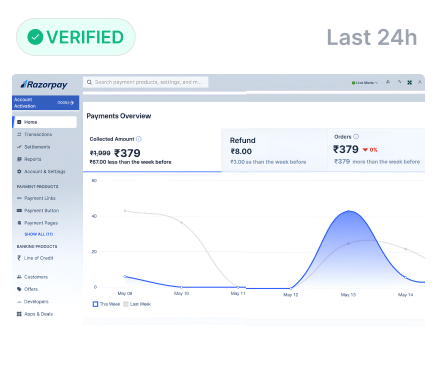Select the Refund tab
Viewport: 436px width, 385px height.
pyautogui.click(x=274, y=150)
